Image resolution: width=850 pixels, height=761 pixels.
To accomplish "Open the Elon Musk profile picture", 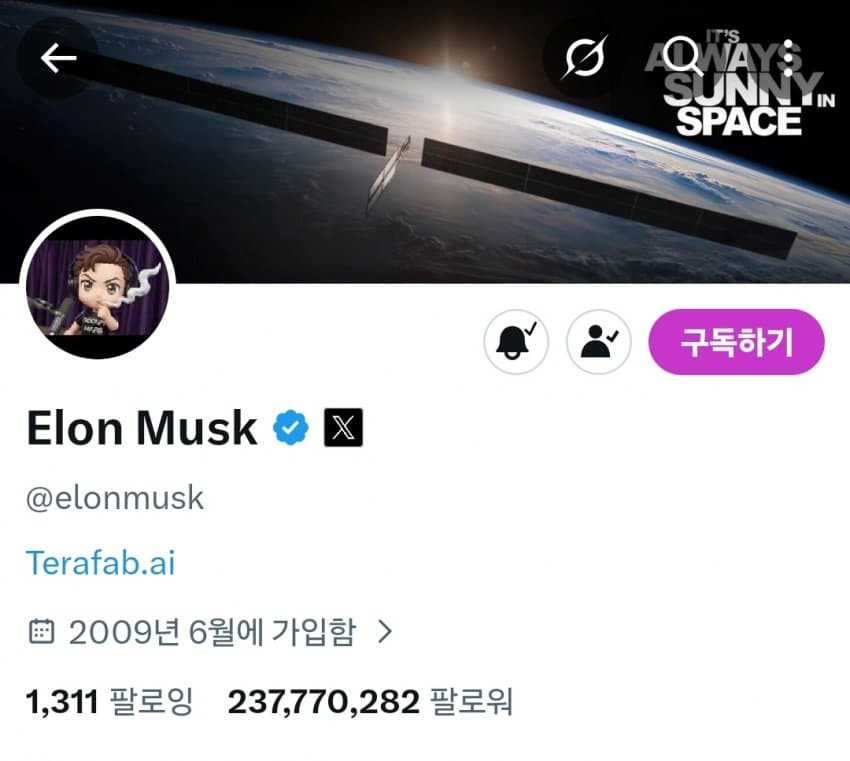I will pos(98,287).
